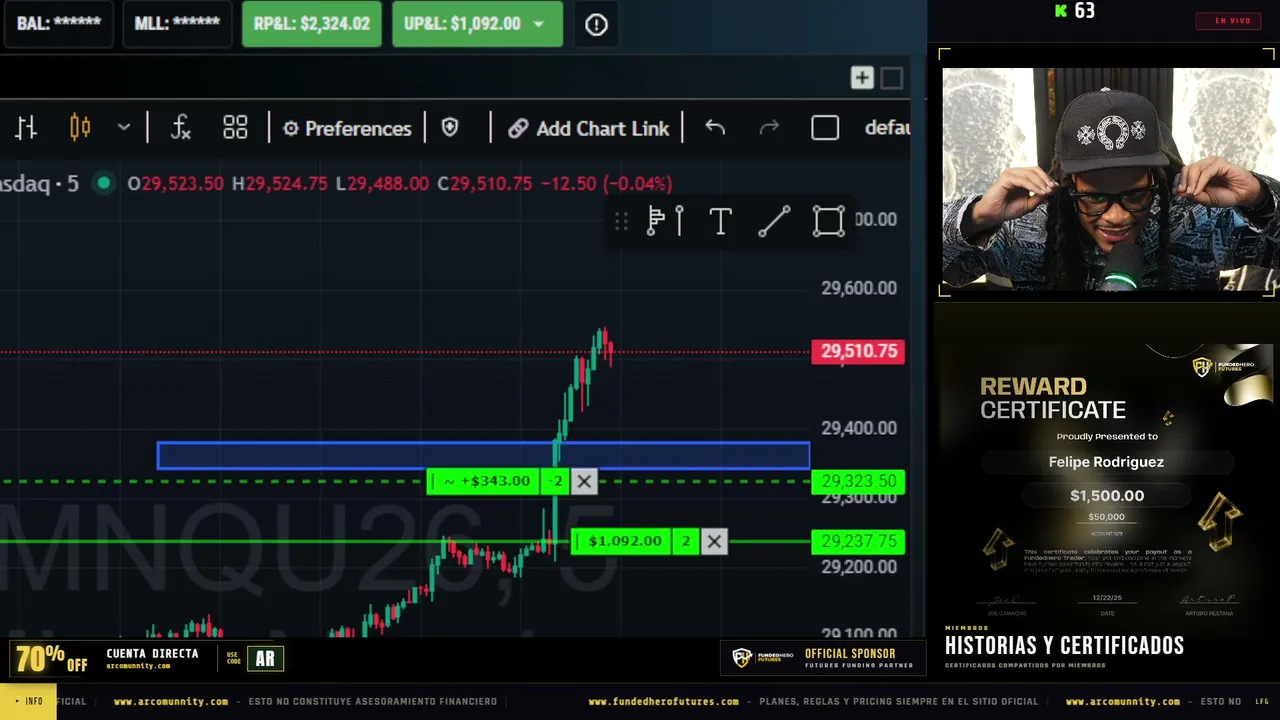Viewport: 1280px width, 720px height.
Task: Click the INFO label in ticker bar
Action: 28,702
